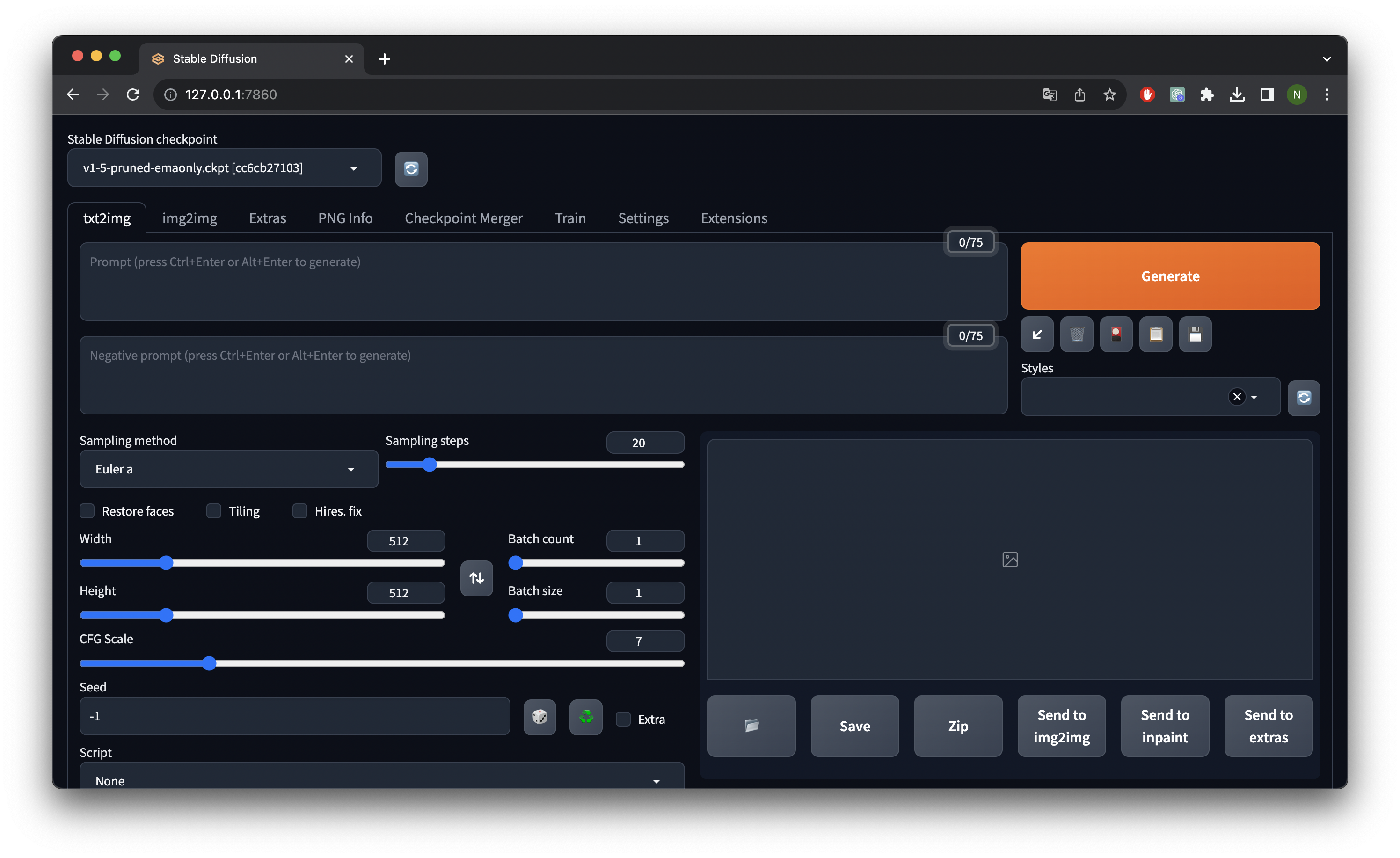Click the dice icon to randomize seed
The image size is (1400, 858).
click(x=539, y=717)
